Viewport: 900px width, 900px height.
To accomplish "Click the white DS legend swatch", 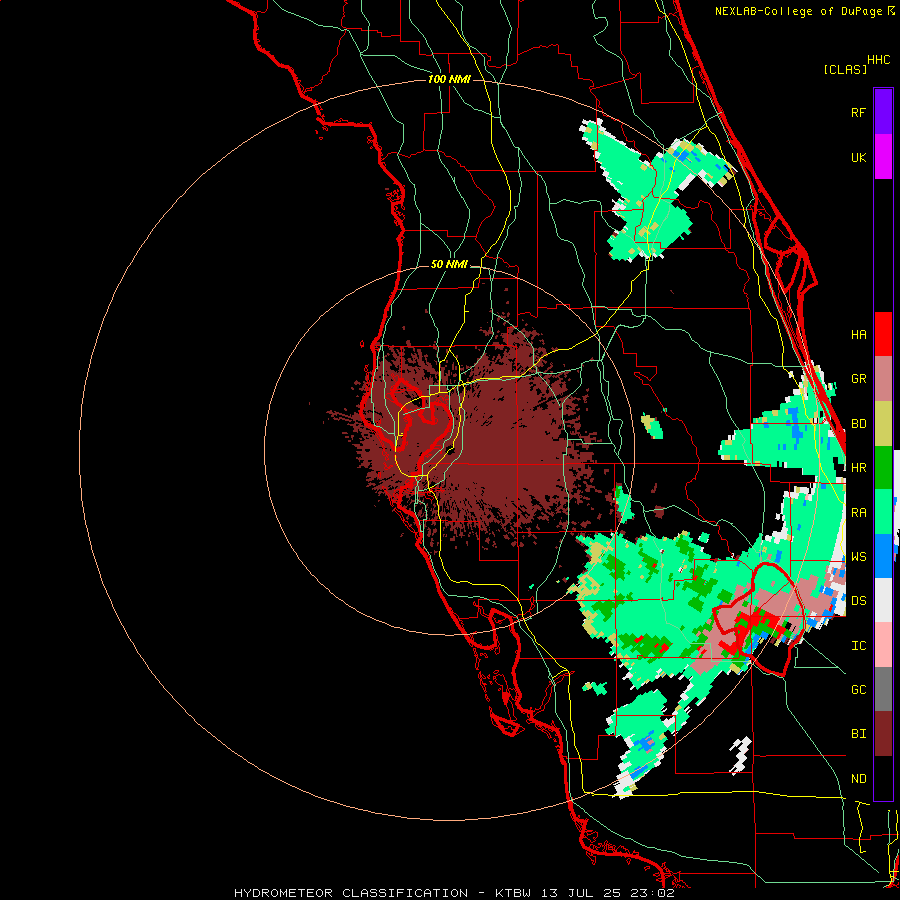I will tap(883, 600).
